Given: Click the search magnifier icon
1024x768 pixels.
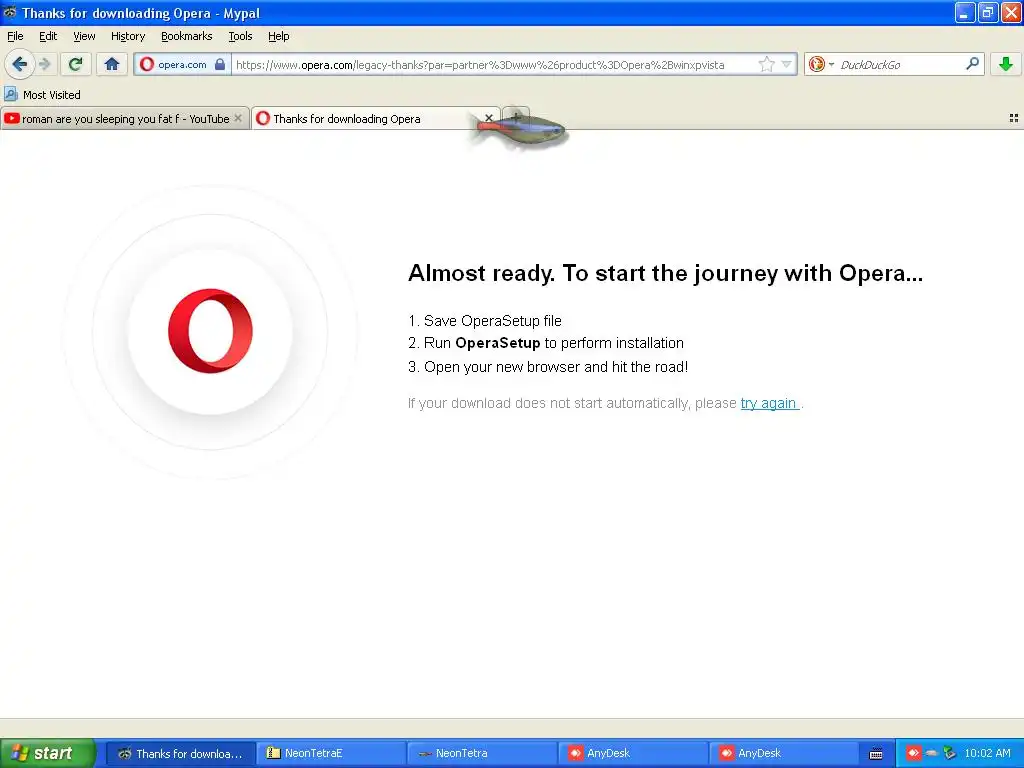Looking at the screenshot, I should pos(972,64).
